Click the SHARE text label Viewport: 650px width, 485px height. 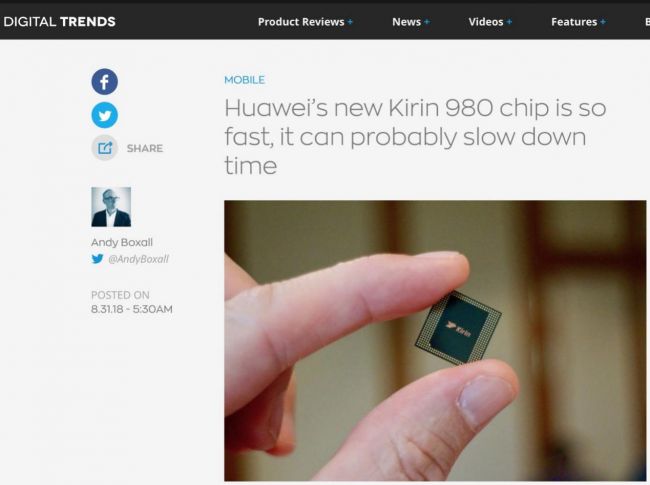click(145, 148)
